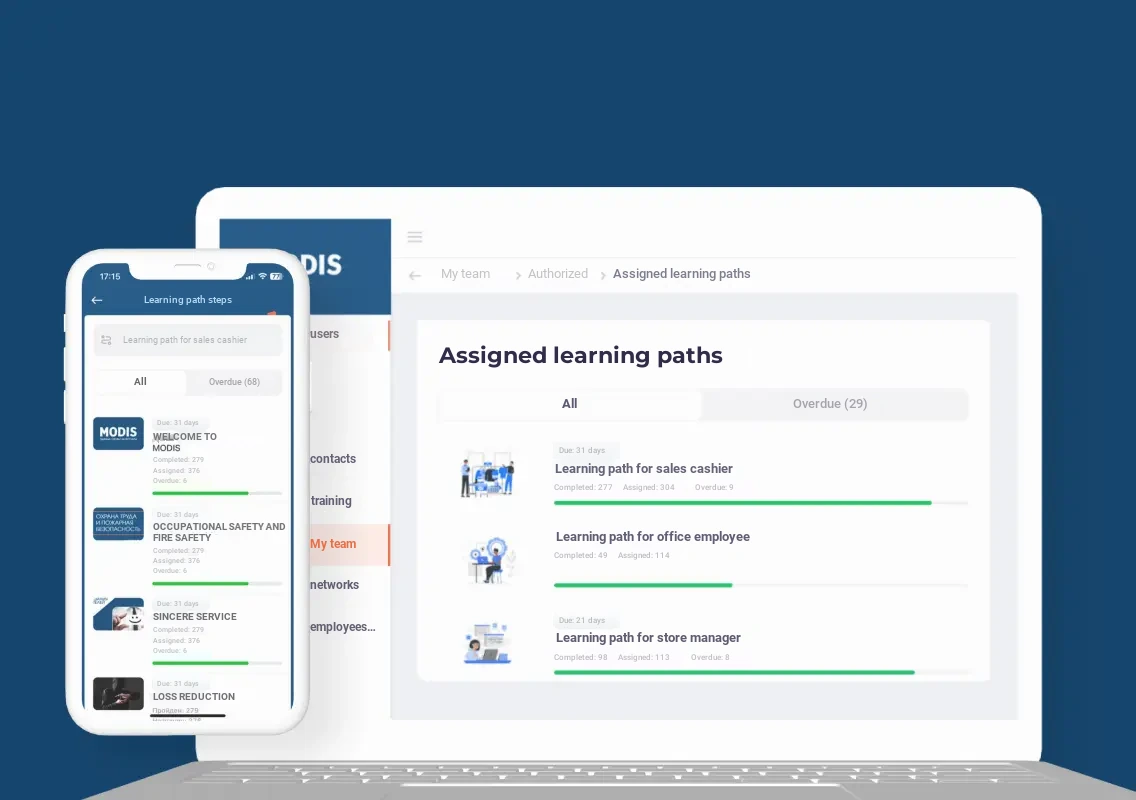Open the hamburger menu in the laptop app
The image size is (1136, 800).
414,237
